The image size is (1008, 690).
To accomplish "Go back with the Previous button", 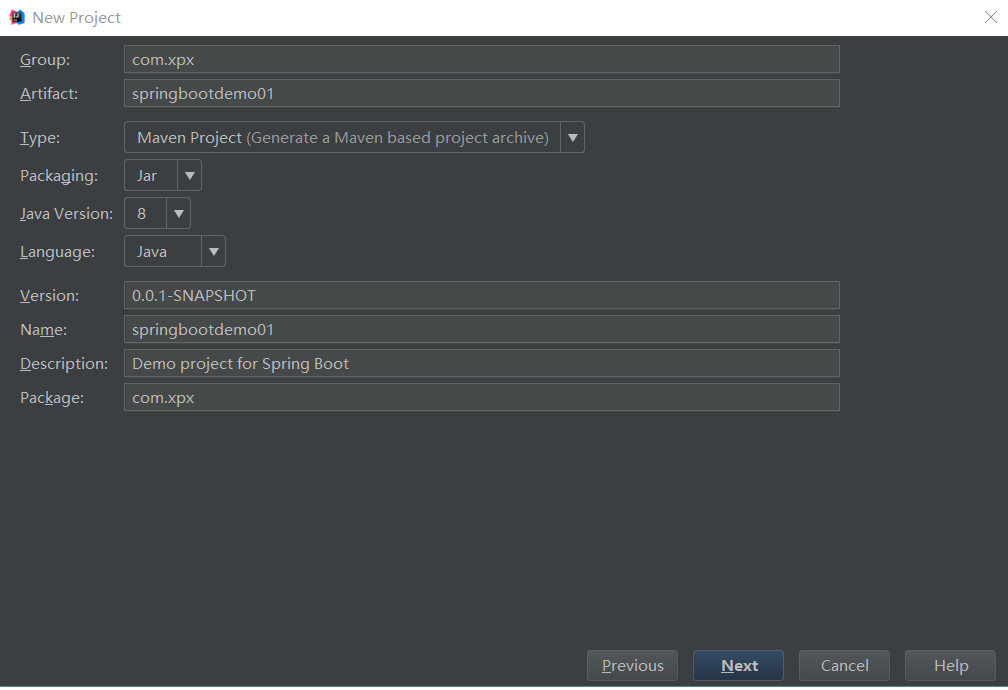I will coord(633,666).
